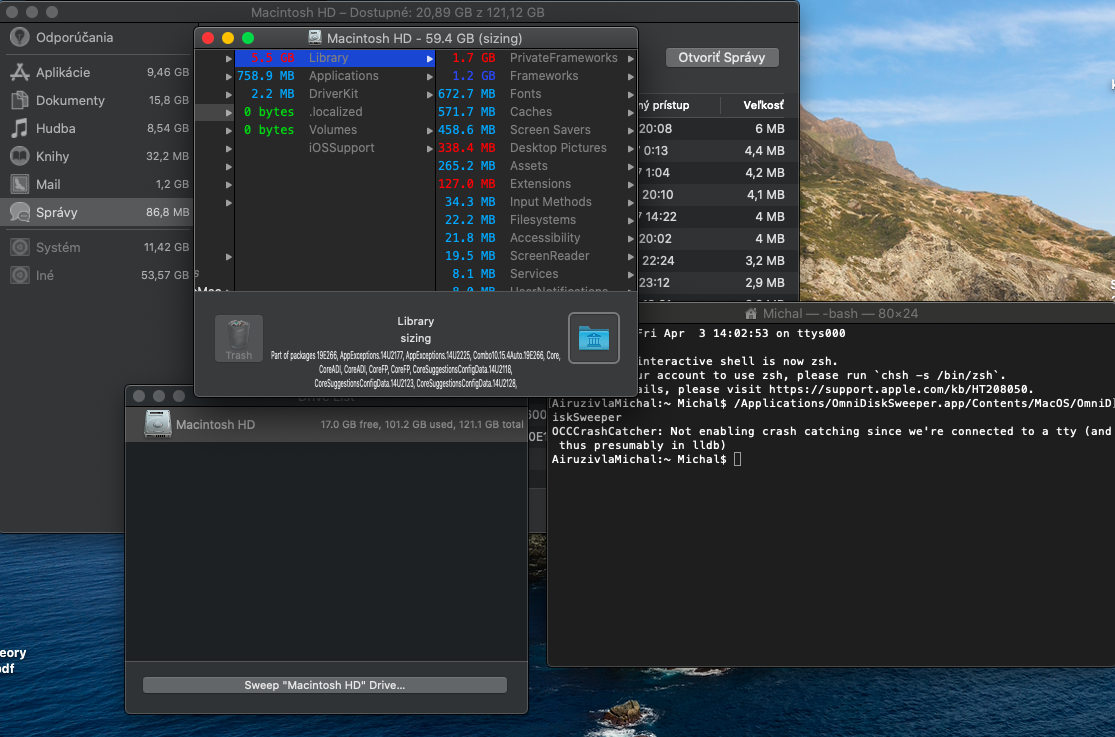
Task: Select the Aplikácie icon in the storage sidebar
Action: [19, 72]
